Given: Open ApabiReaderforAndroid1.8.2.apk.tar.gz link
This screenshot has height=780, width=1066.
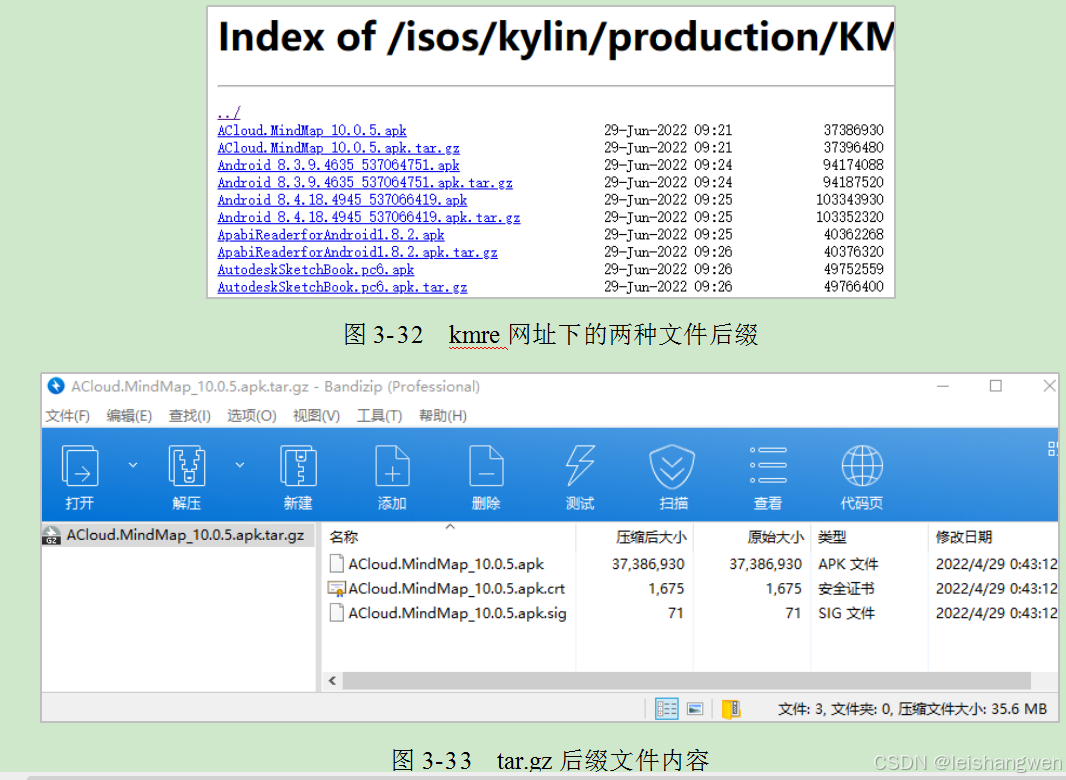Looking at the screenshot, I should pyautogui.click(x=358, y=252).
